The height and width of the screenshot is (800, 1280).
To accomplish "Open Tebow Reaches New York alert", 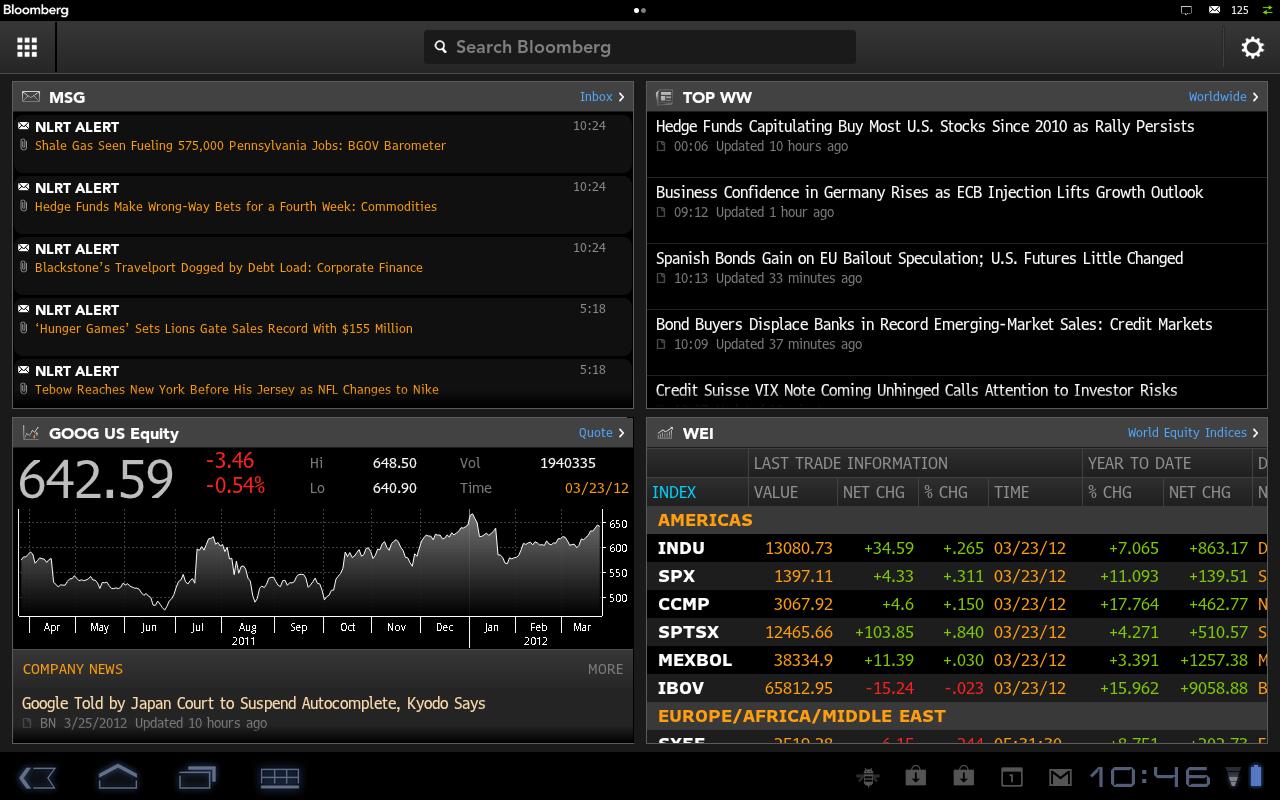I will coord(322,381).
